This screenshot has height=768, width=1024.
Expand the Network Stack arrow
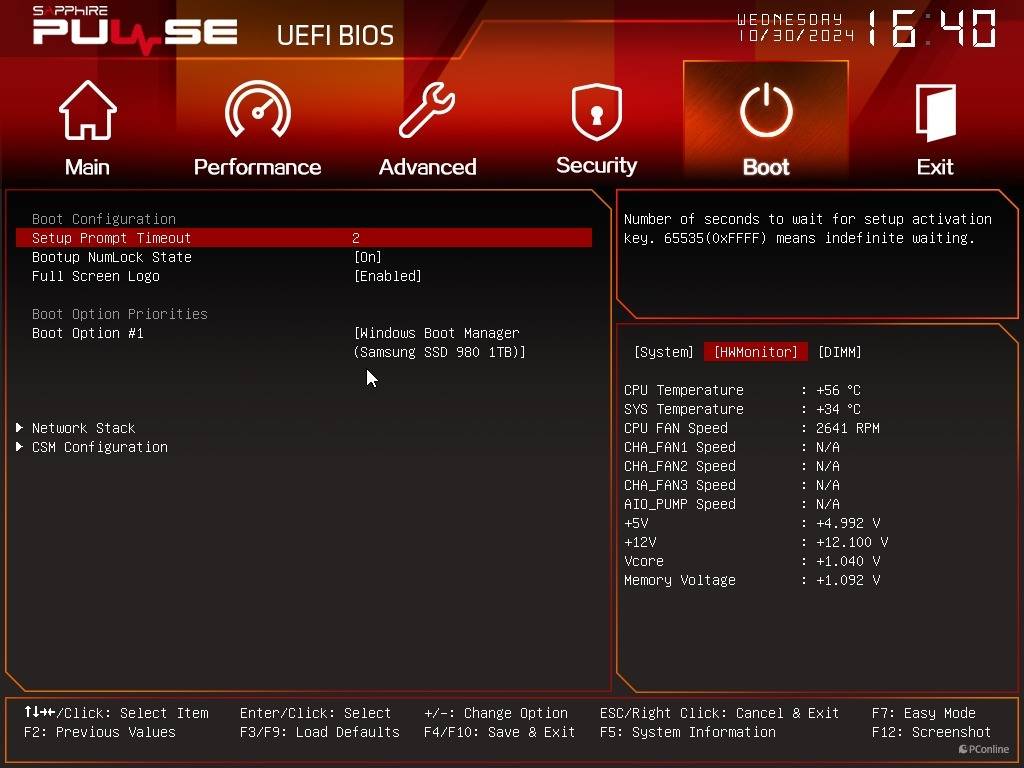(x=20, y=428)
